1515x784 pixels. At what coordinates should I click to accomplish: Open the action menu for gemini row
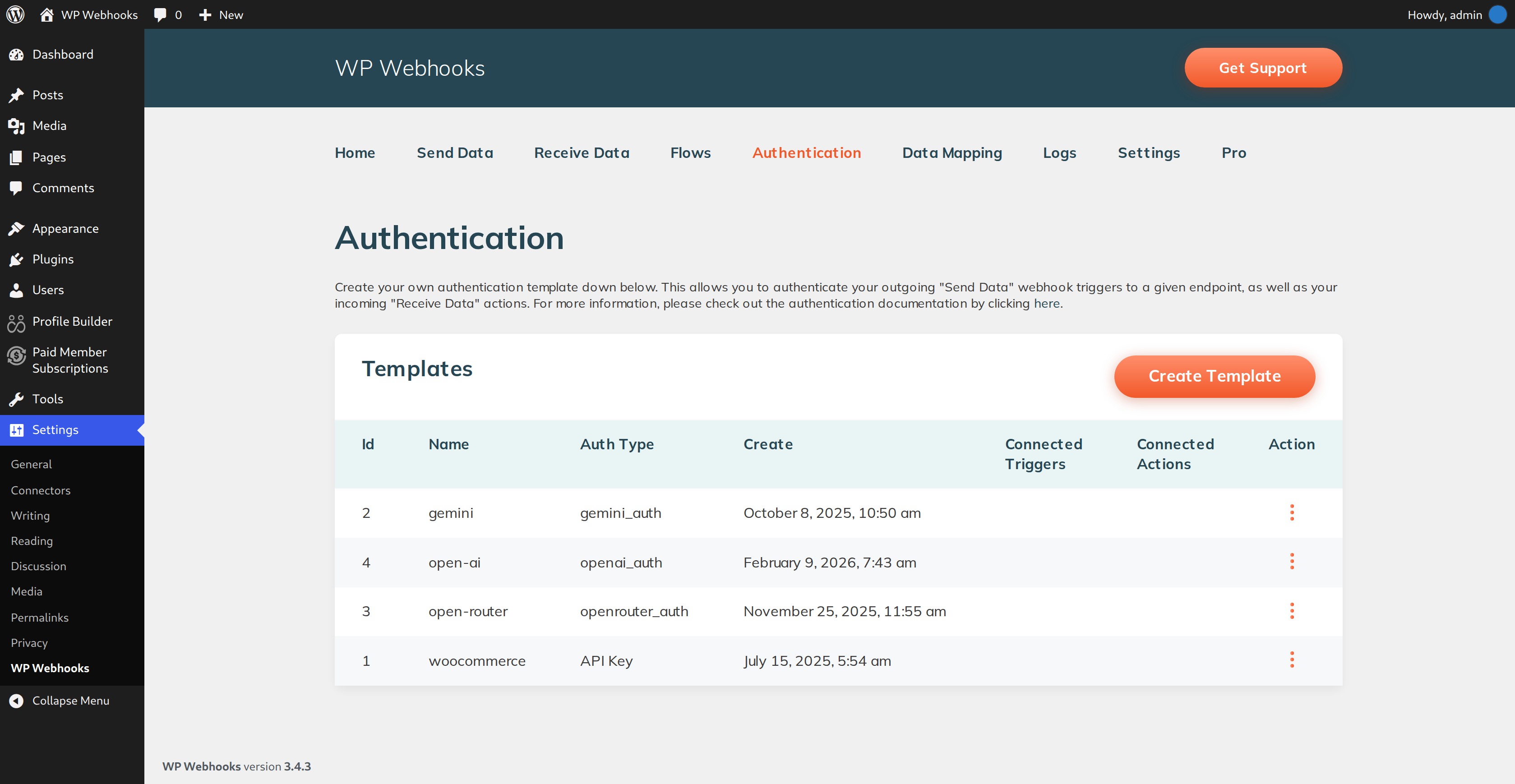coord(1292,512)
